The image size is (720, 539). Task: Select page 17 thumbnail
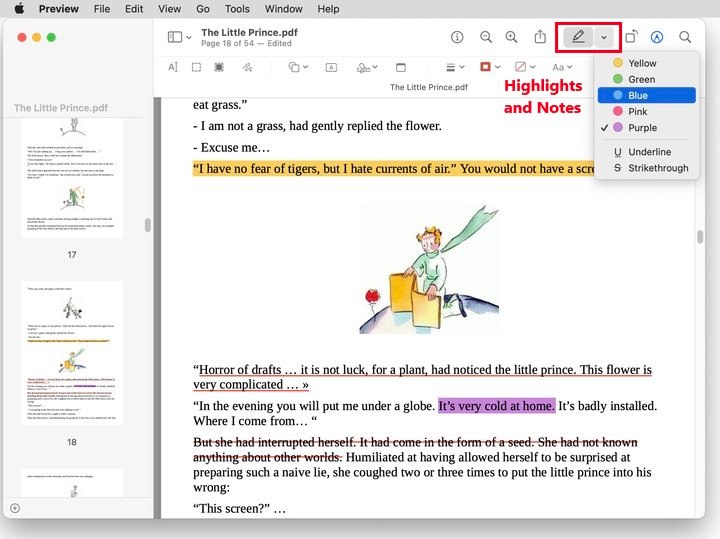coord(72,178)
